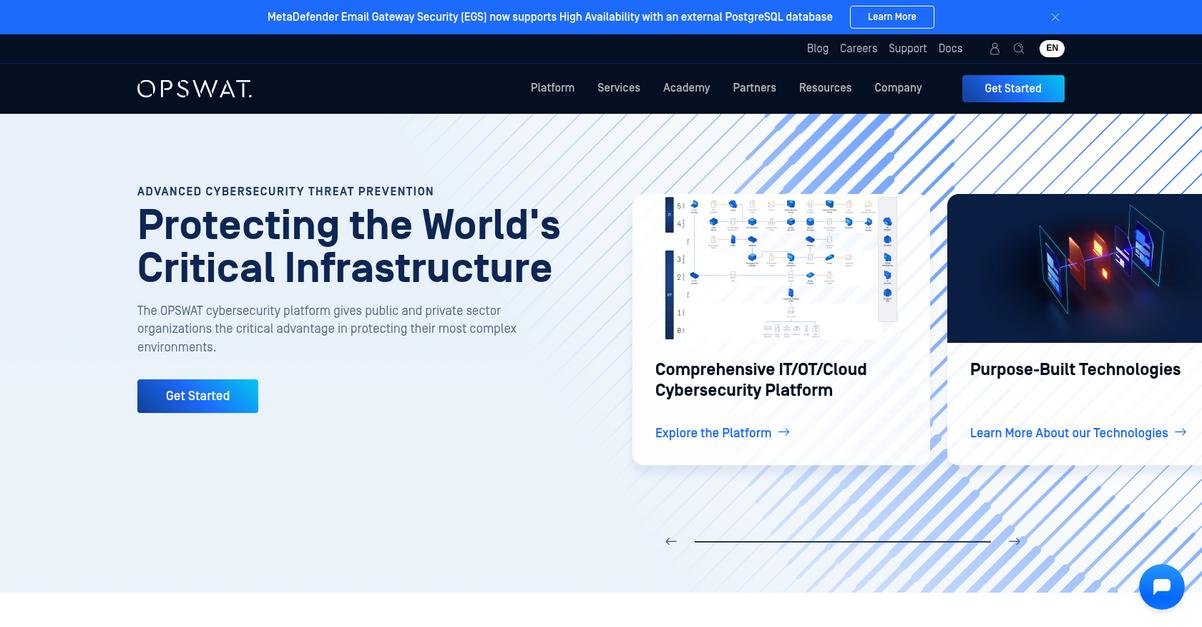Open the Docs link

coord(950,48)
